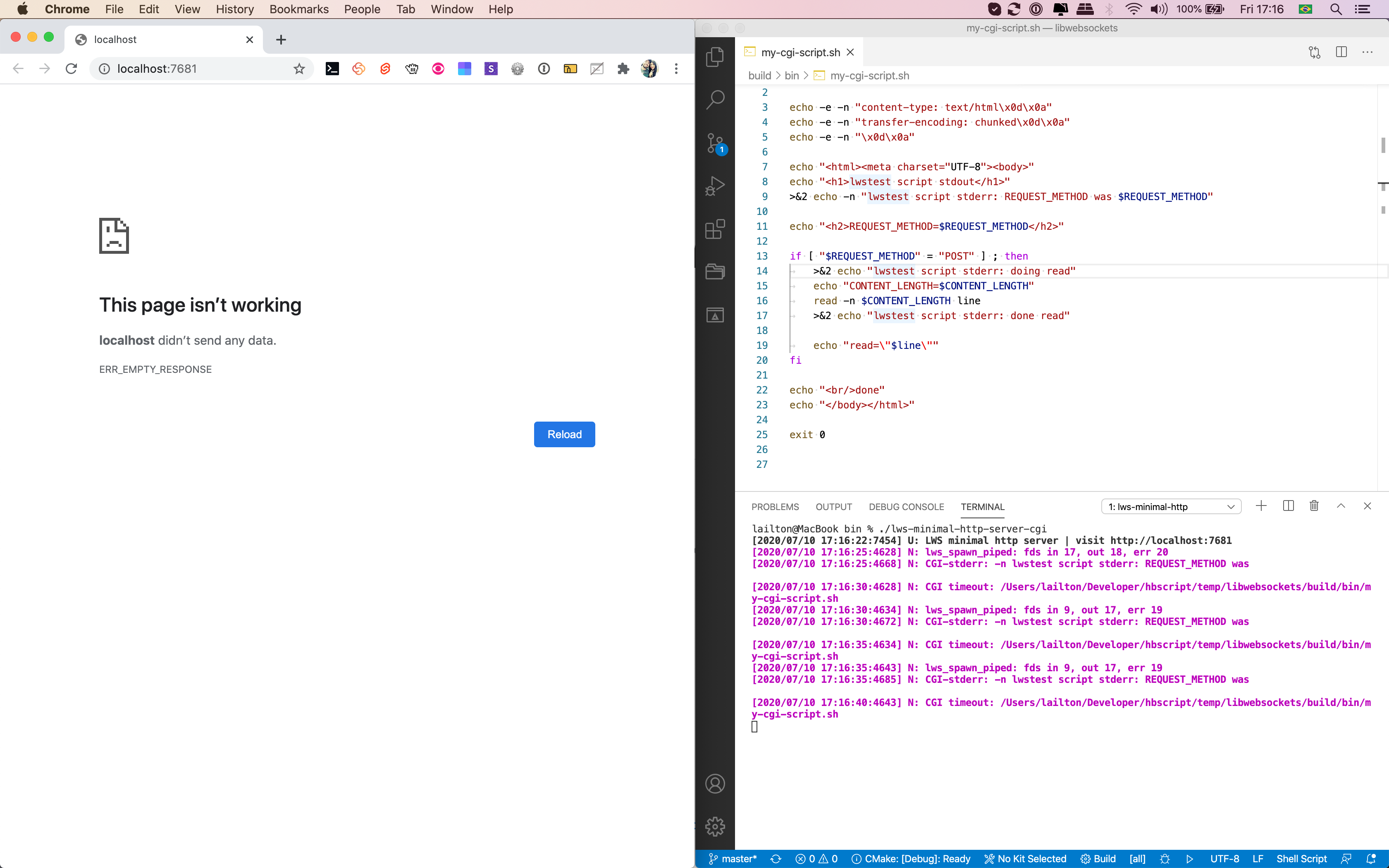
Task: Click the build breadcrumb segment
Action: click(759, 76)
